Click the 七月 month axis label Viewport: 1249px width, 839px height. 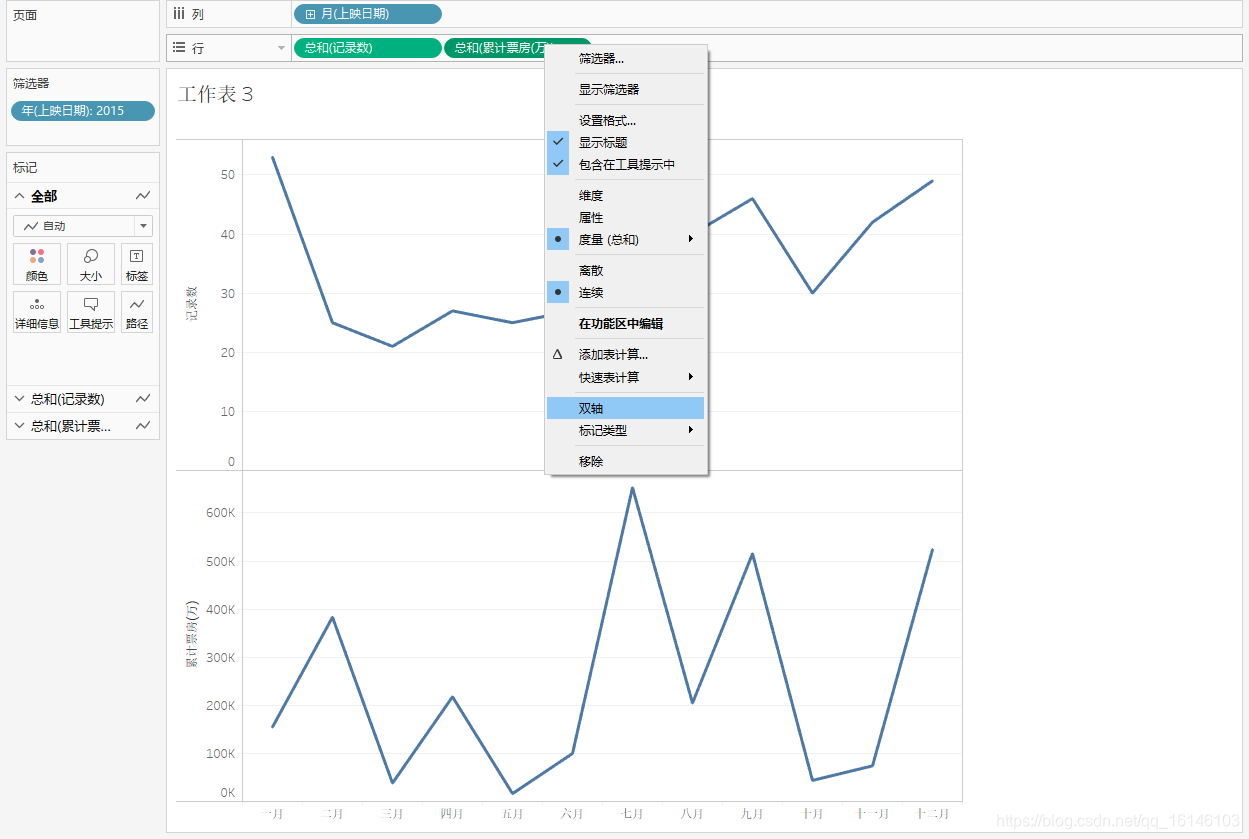pyautogui.click(x=632, y=815)
